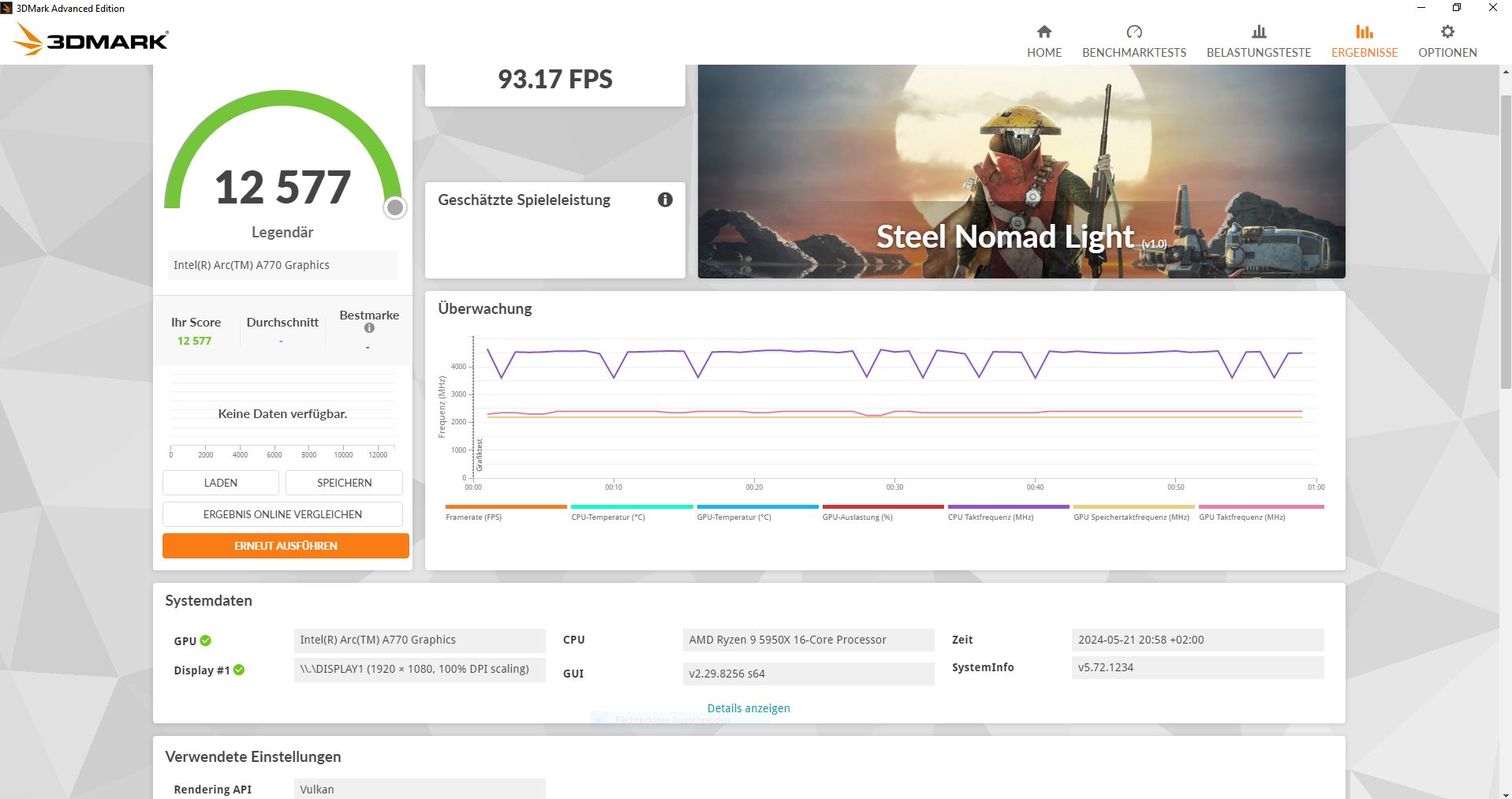Click the SystemInfo version v5.72.1234
The image size is (1512, 799).
(1197, 667)
